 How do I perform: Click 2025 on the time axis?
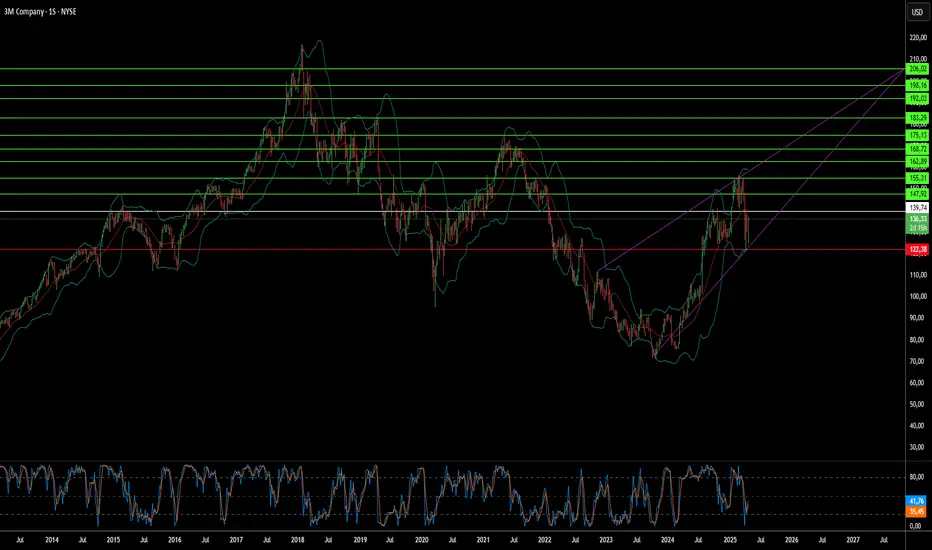tap(729, 539)
